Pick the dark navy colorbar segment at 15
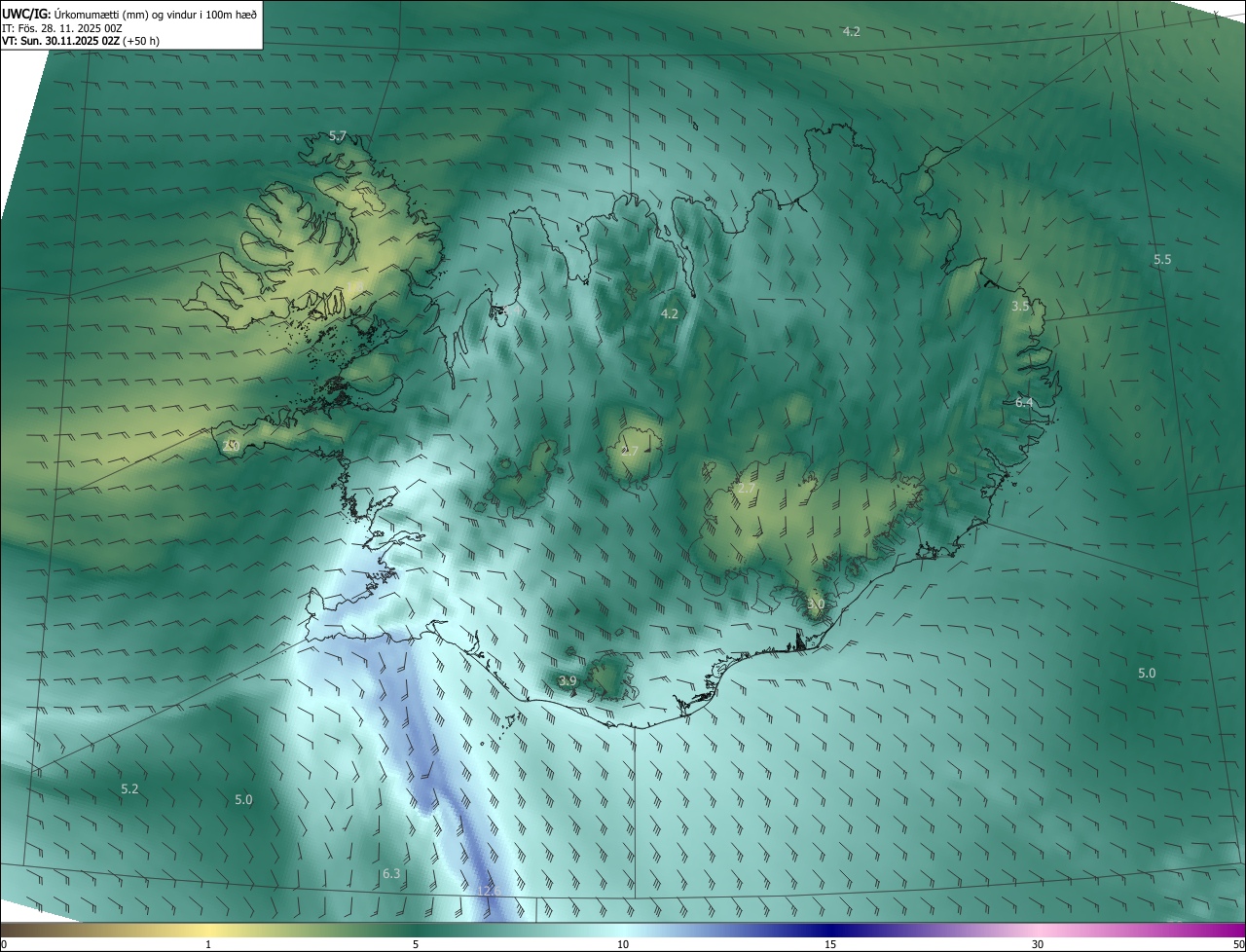Viewport: 1246px width, 952px height. coord(830,930)
